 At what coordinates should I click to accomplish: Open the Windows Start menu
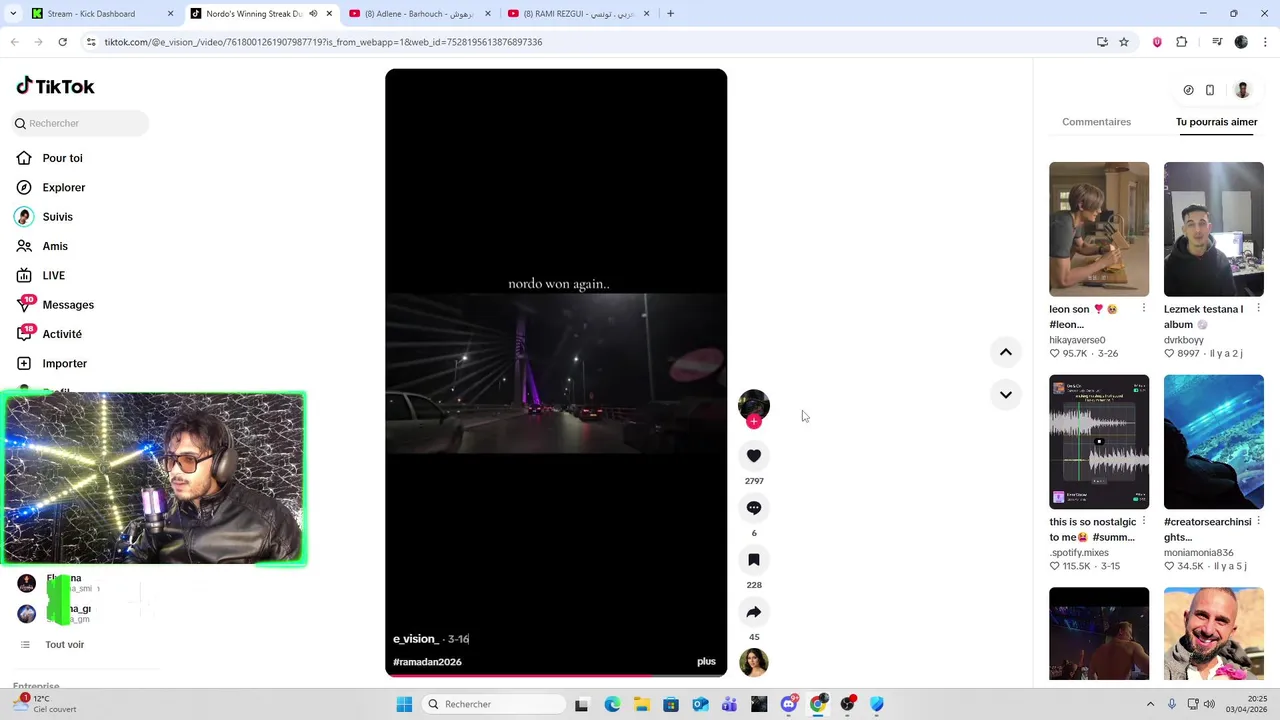pyautogui.click(x=404, y=704)
